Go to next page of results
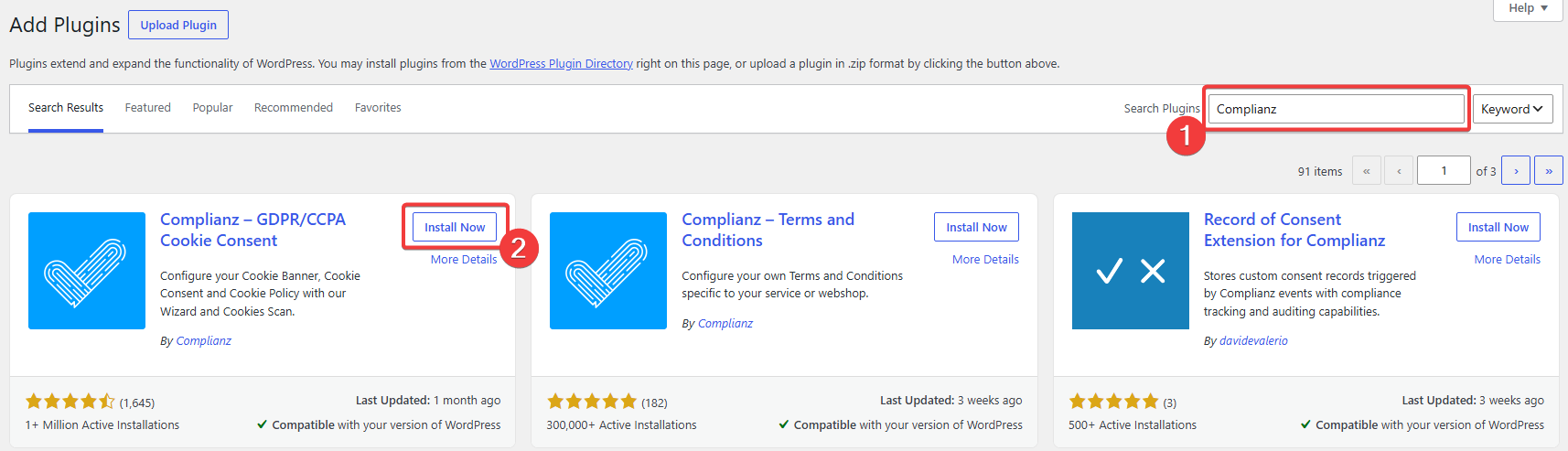 pyautogui.click(x=1516, y=170)
